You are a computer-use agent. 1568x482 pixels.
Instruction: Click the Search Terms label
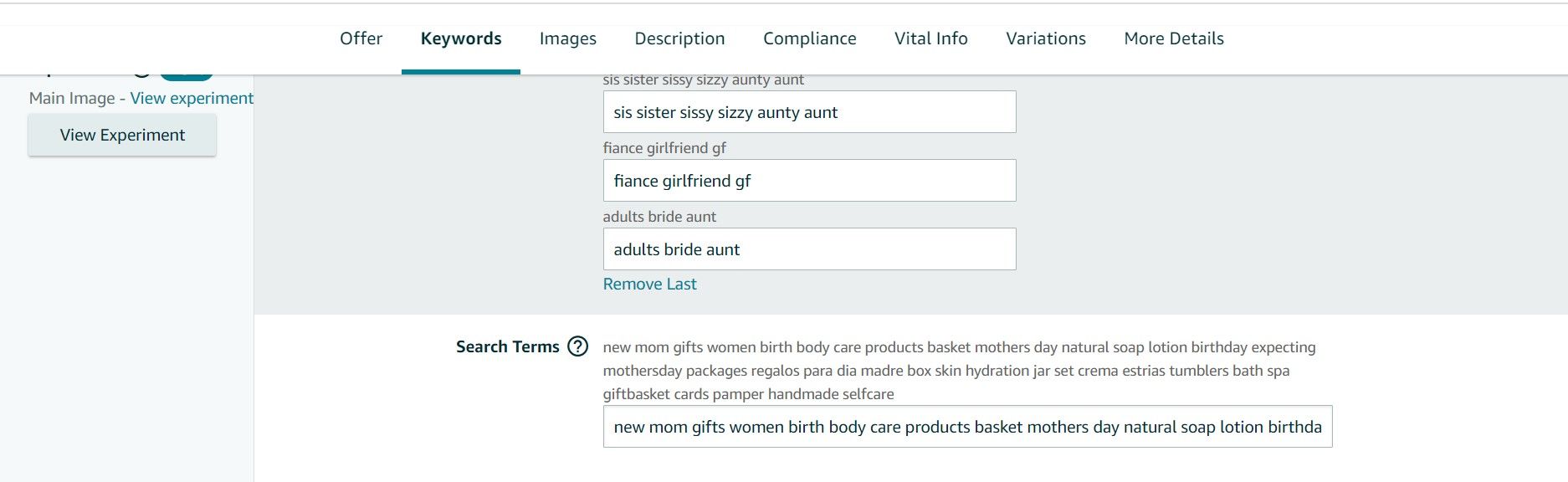(x=507, y=346)
